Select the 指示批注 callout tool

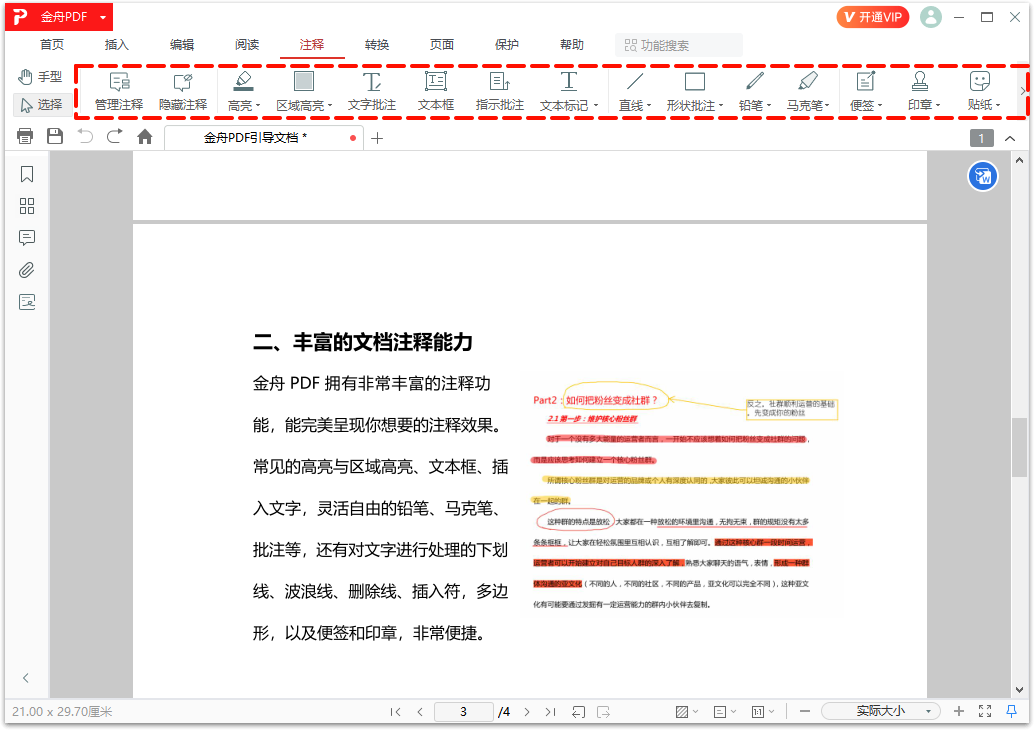click(x=500, y=92)
